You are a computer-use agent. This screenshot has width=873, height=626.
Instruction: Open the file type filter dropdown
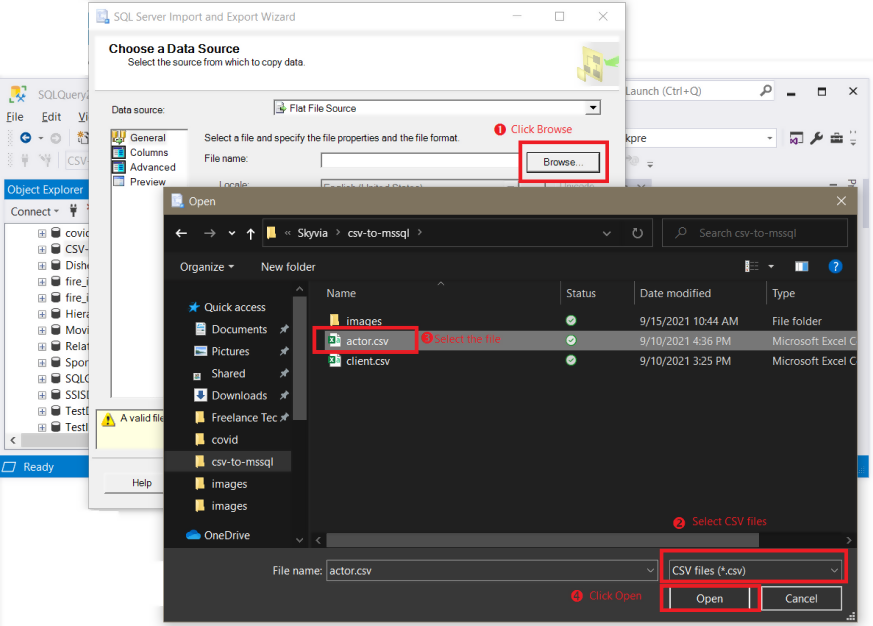(x=753, y=568)
